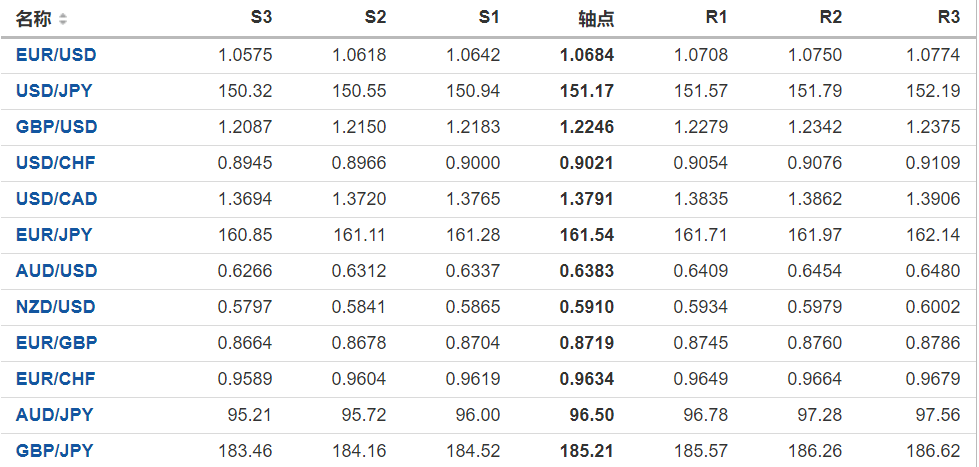Open the GBP/JPY link
979x467 pixels.
[54, 451]
